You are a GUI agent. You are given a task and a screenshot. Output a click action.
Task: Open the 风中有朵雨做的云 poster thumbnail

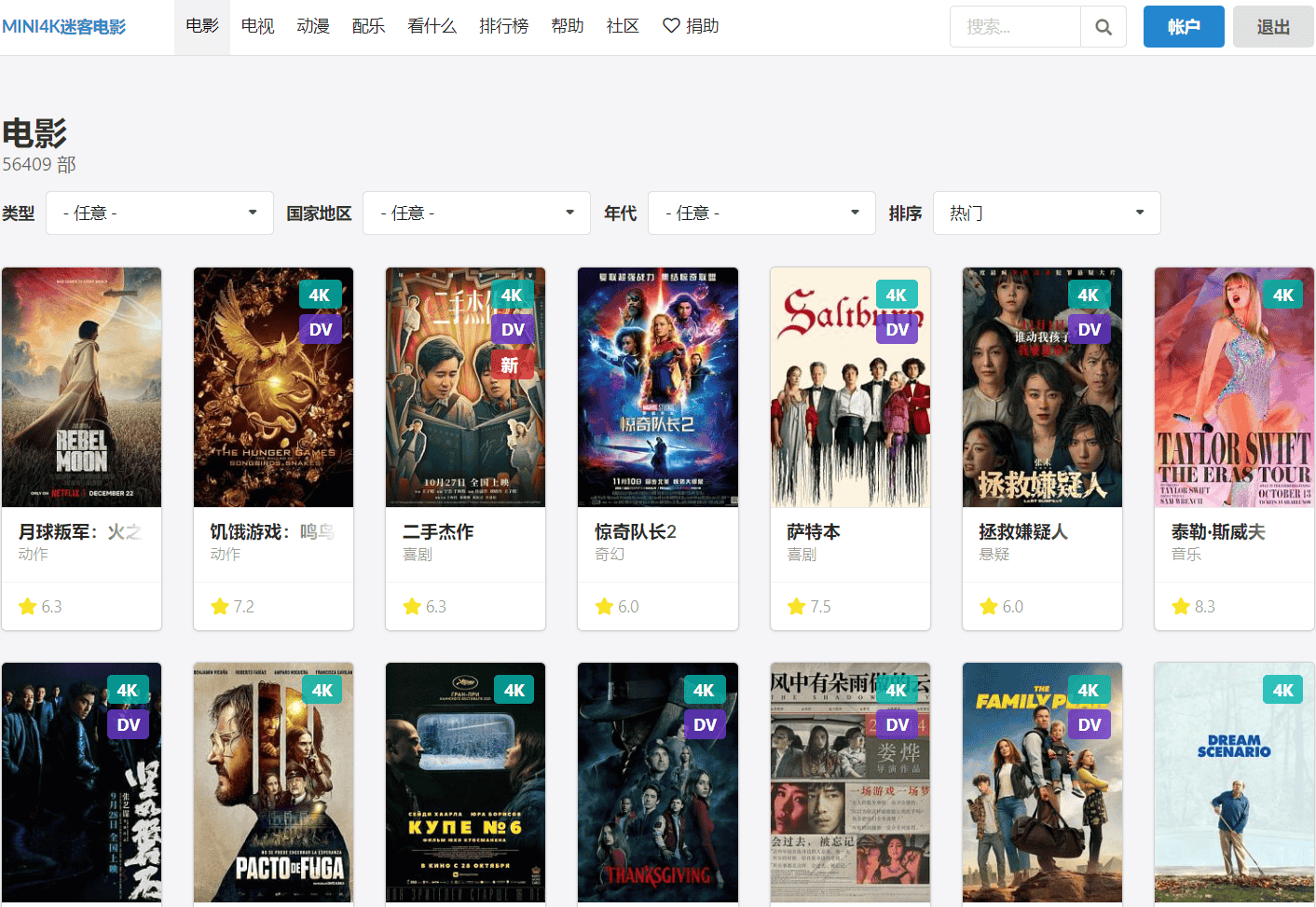(x=850, y=783)
